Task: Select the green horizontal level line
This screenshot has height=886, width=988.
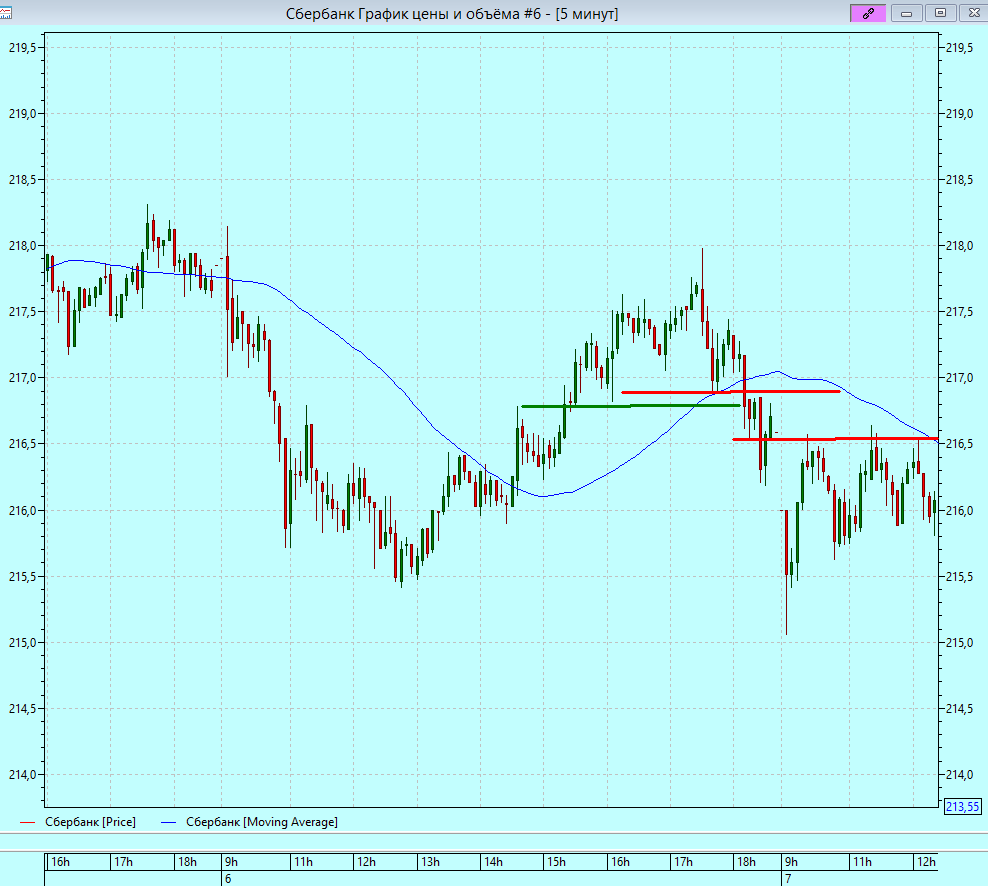Action: 630,406
